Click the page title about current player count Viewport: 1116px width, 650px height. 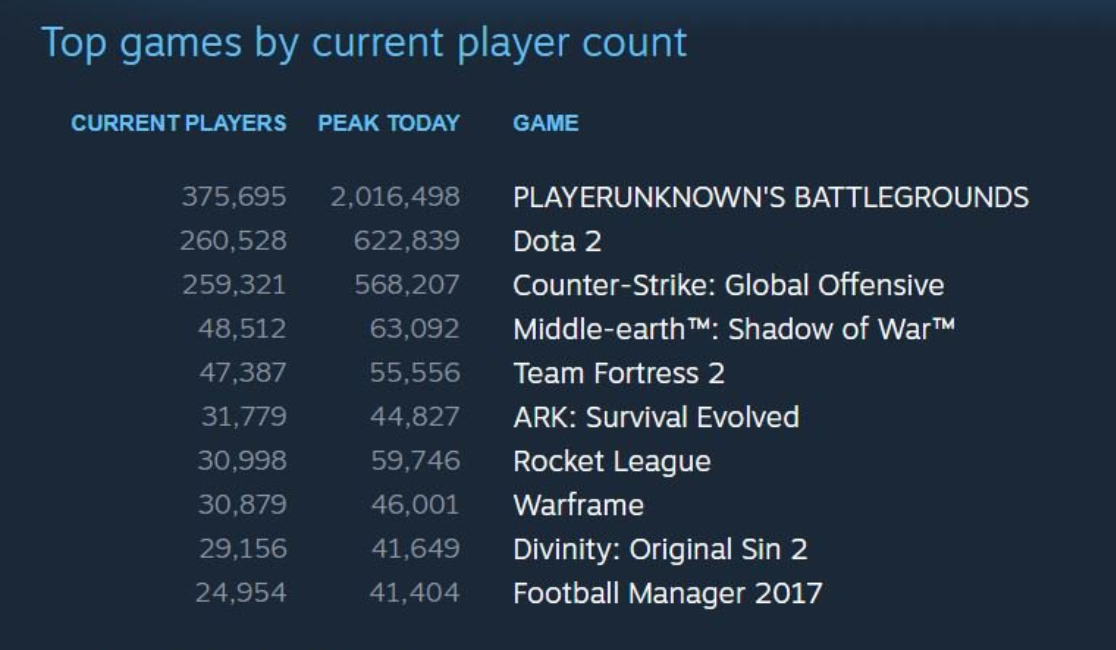coord(364,43)
